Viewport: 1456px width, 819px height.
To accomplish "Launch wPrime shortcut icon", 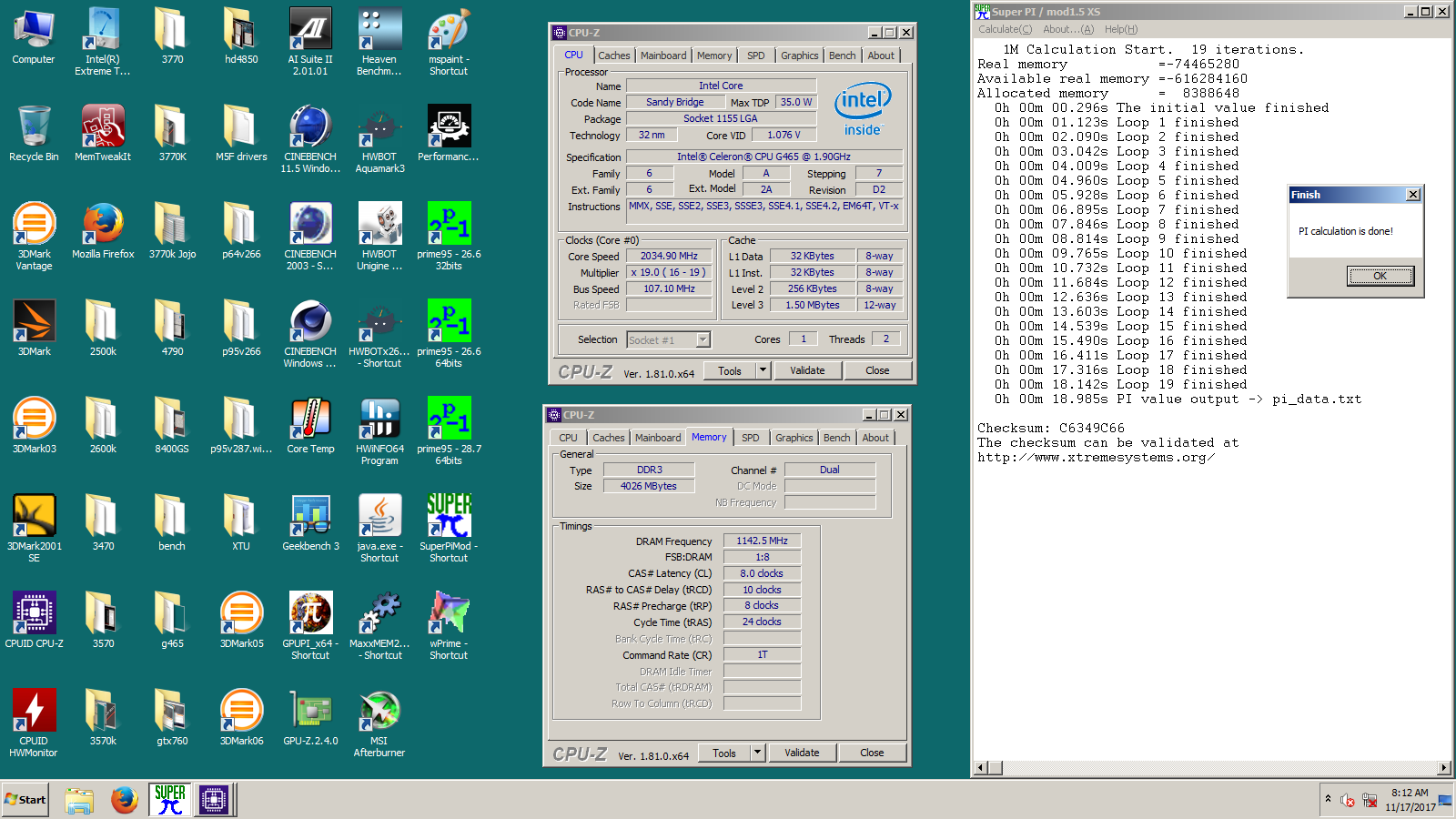I will (449, 625).
